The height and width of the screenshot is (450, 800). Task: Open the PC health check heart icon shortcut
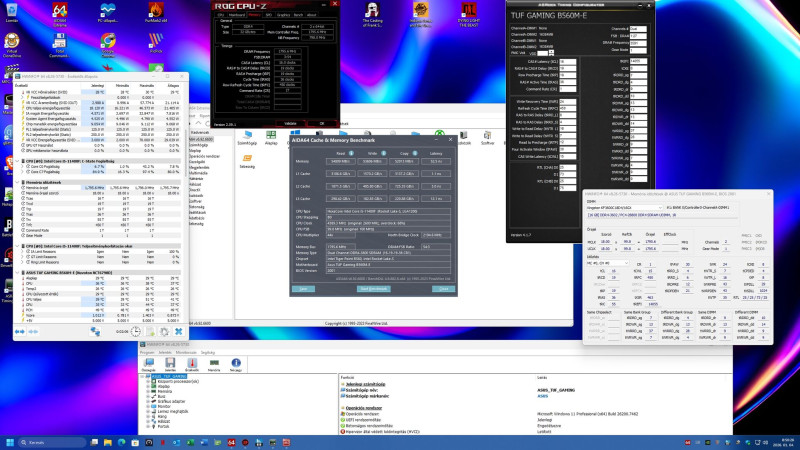108,14
